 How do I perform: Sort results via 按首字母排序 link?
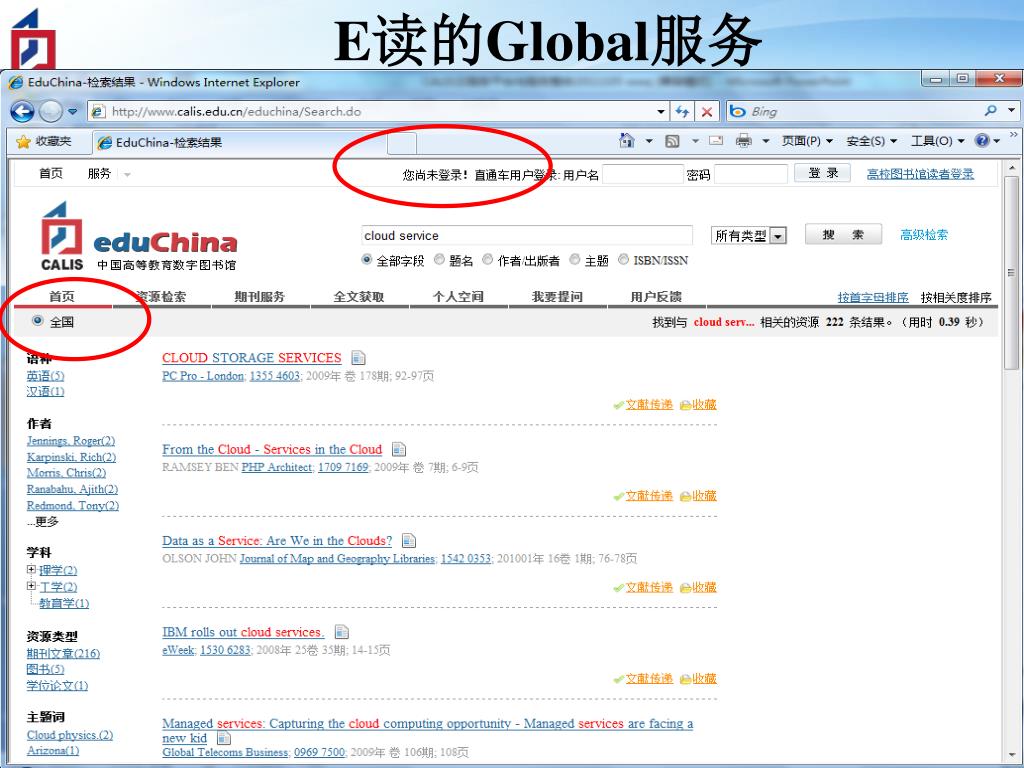tap(873, 297)
